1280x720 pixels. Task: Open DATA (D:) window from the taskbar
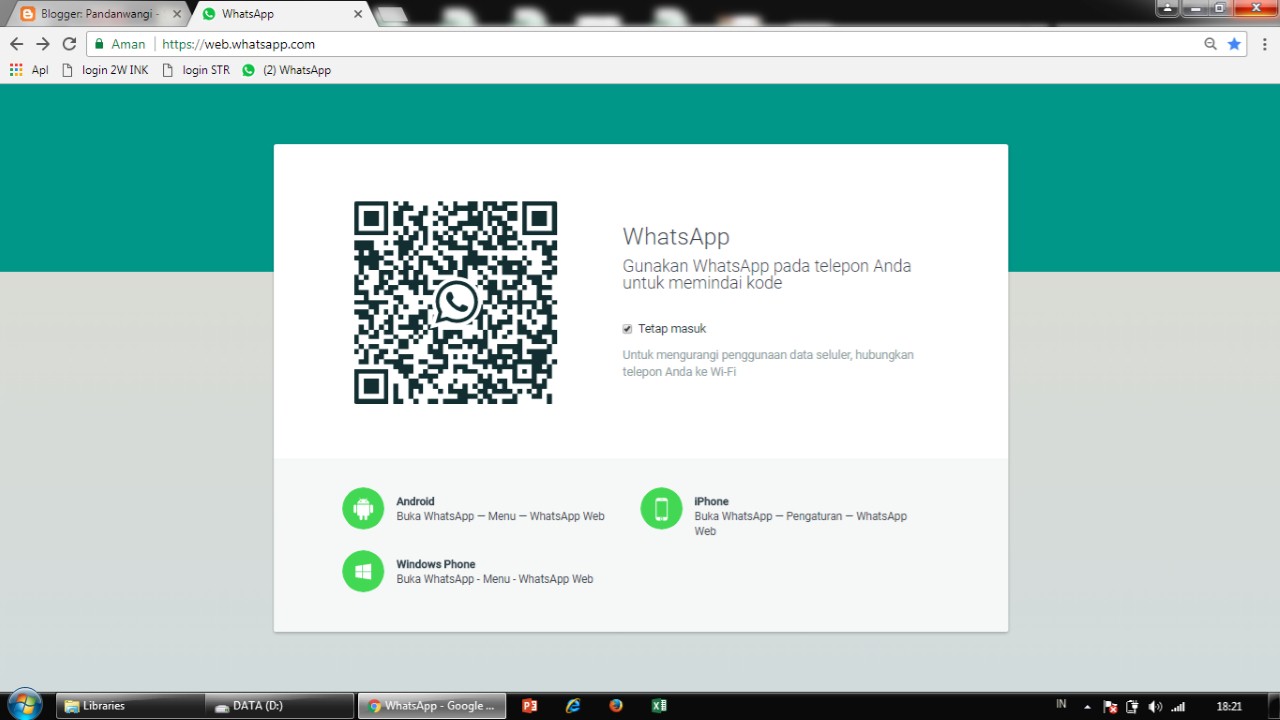tap(280, 706)
